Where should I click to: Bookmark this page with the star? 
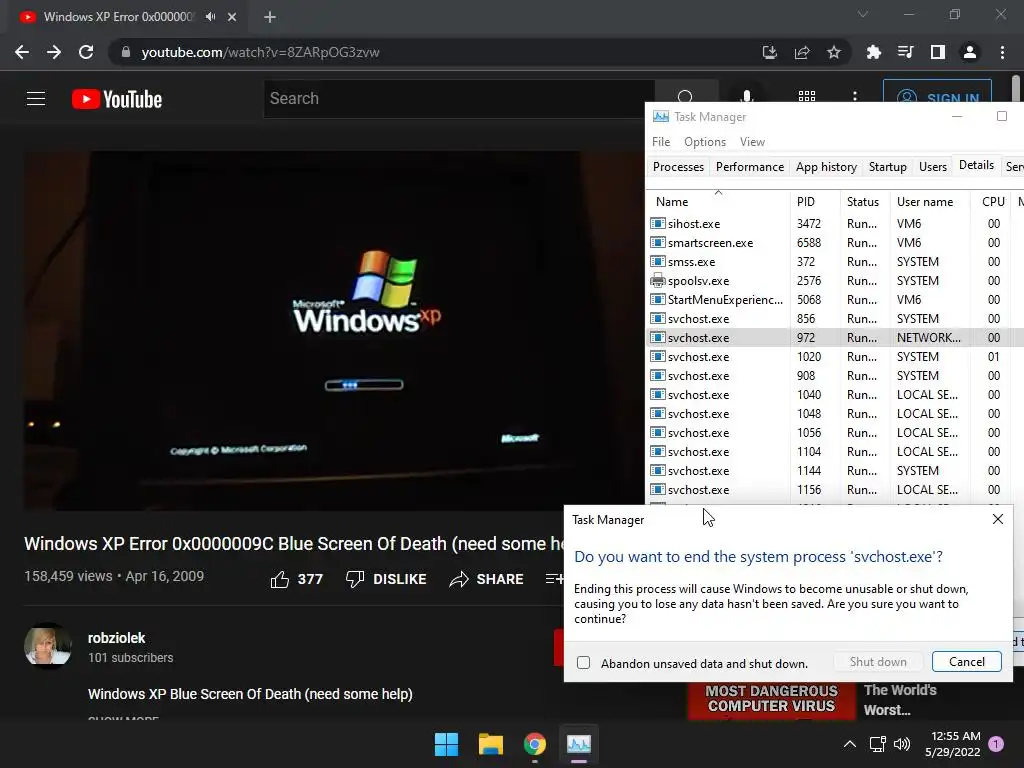click(x=833, y=52)
